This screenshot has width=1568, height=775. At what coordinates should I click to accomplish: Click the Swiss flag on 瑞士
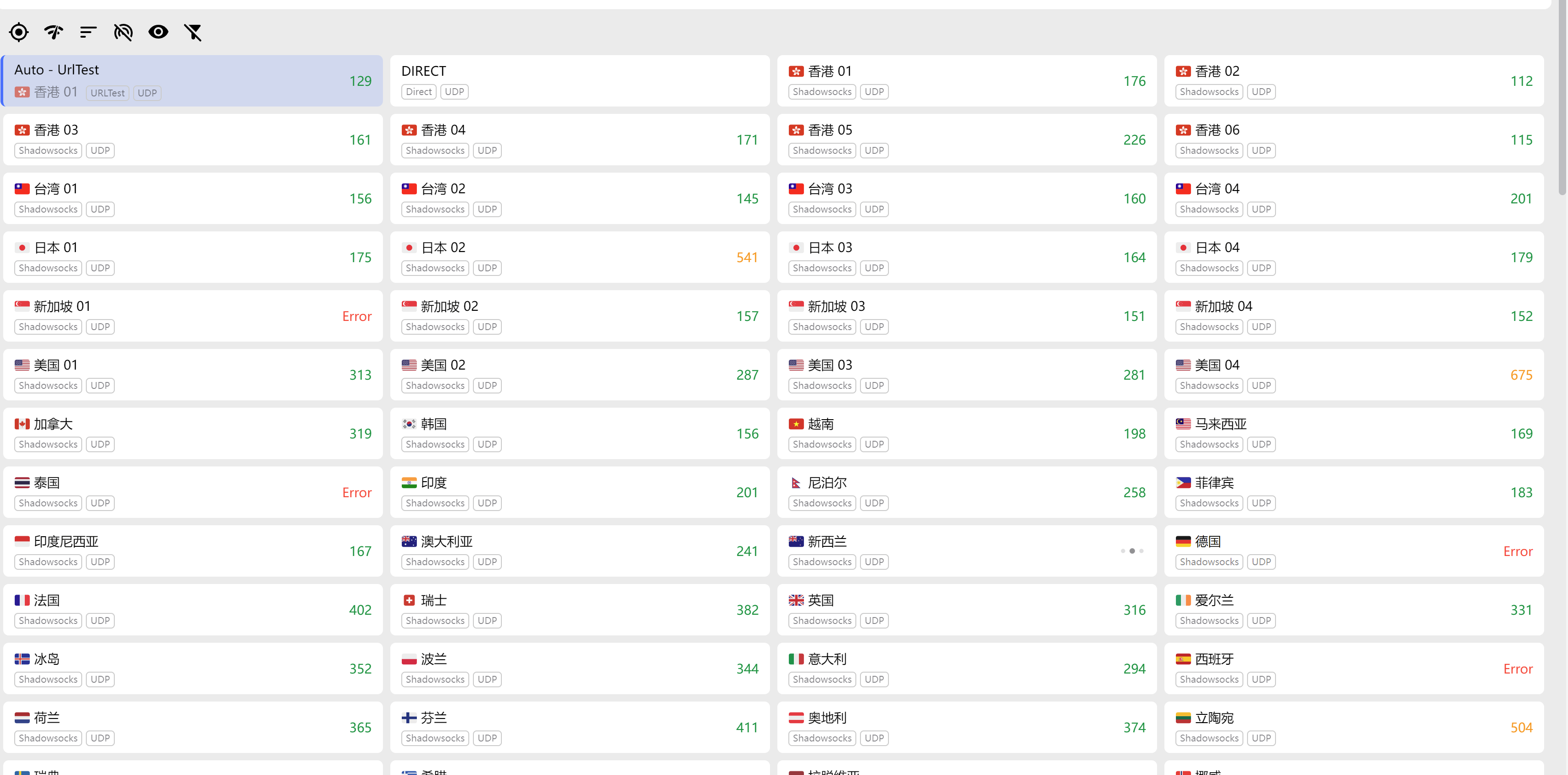(x=409, y=600)
